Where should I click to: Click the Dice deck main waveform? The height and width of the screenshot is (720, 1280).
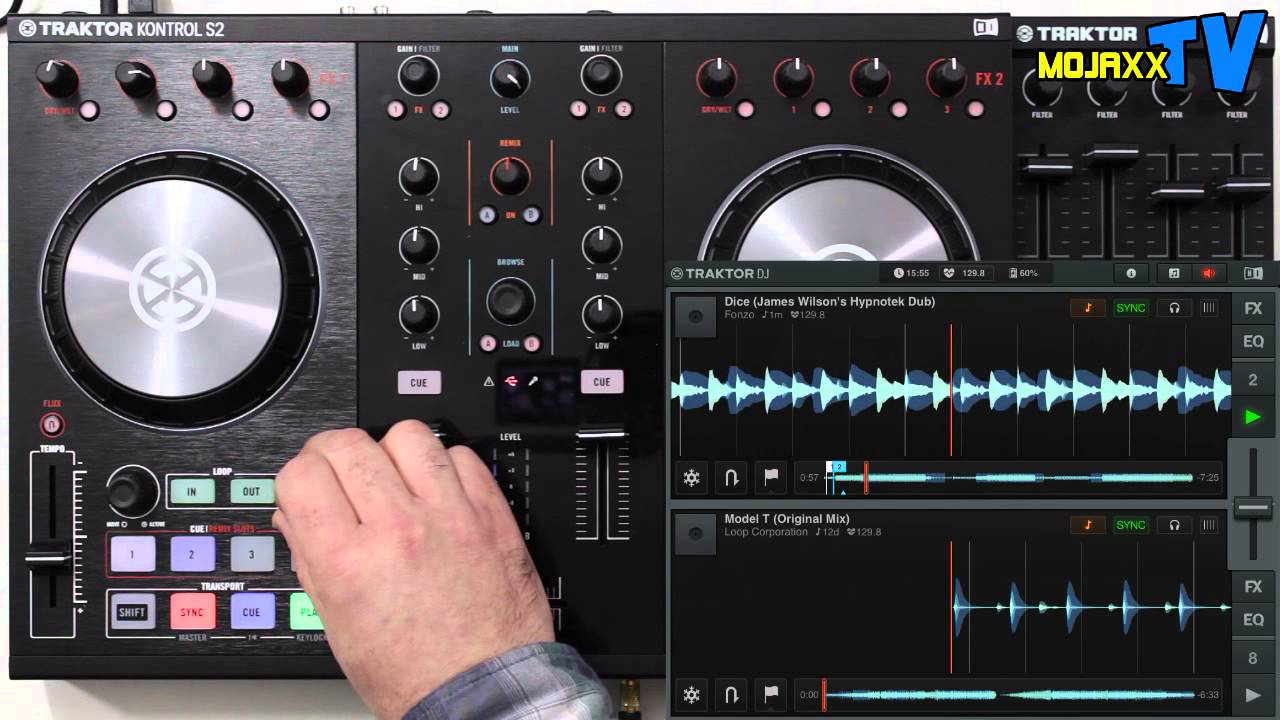pyautogui.click(x=950, y=390)
